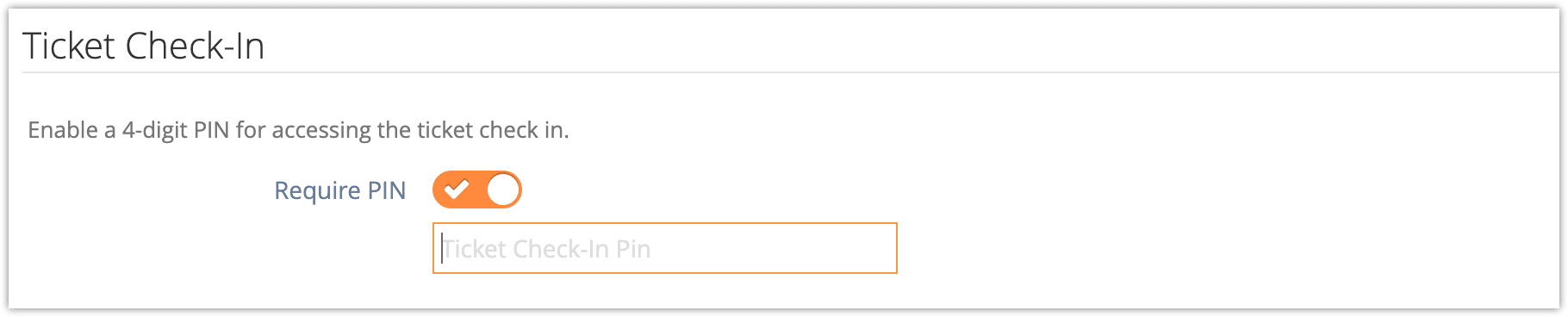Viewport: 1568px width, 317px height.
Task: Activate the text box below the Require PIN toggle
Action: 664,248
